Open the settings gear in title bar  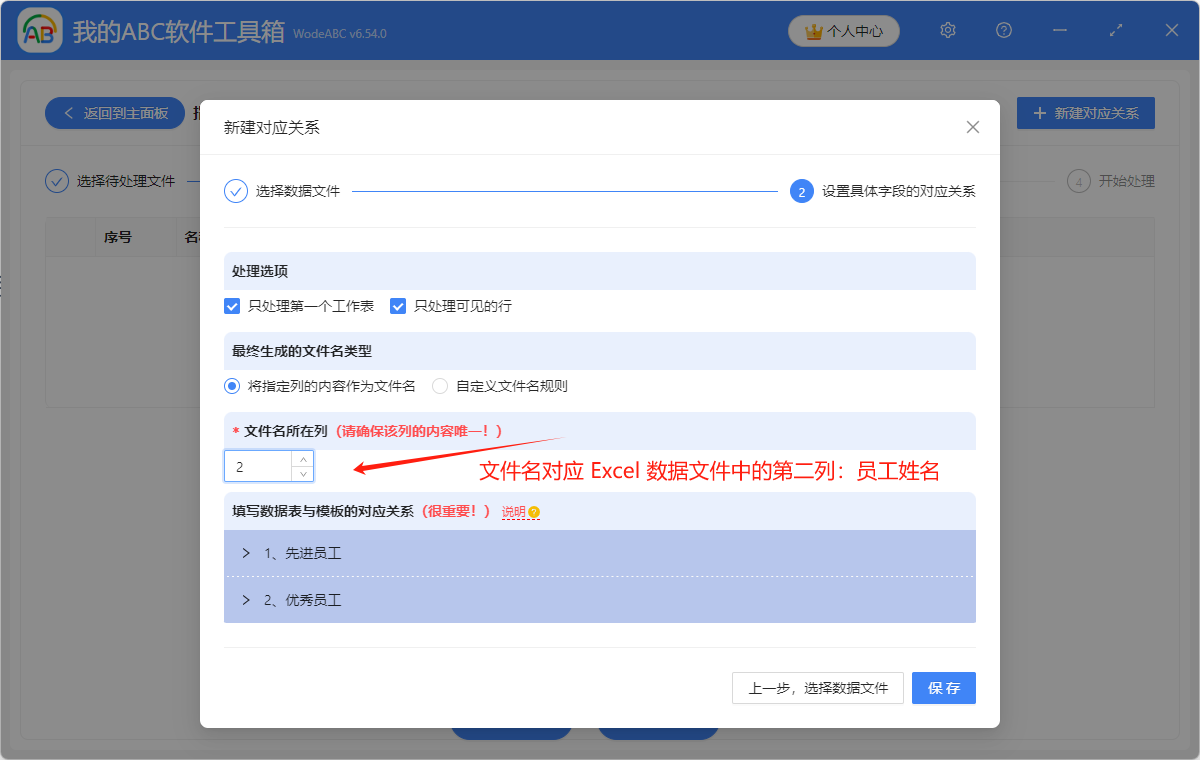(x=947, y=30)
